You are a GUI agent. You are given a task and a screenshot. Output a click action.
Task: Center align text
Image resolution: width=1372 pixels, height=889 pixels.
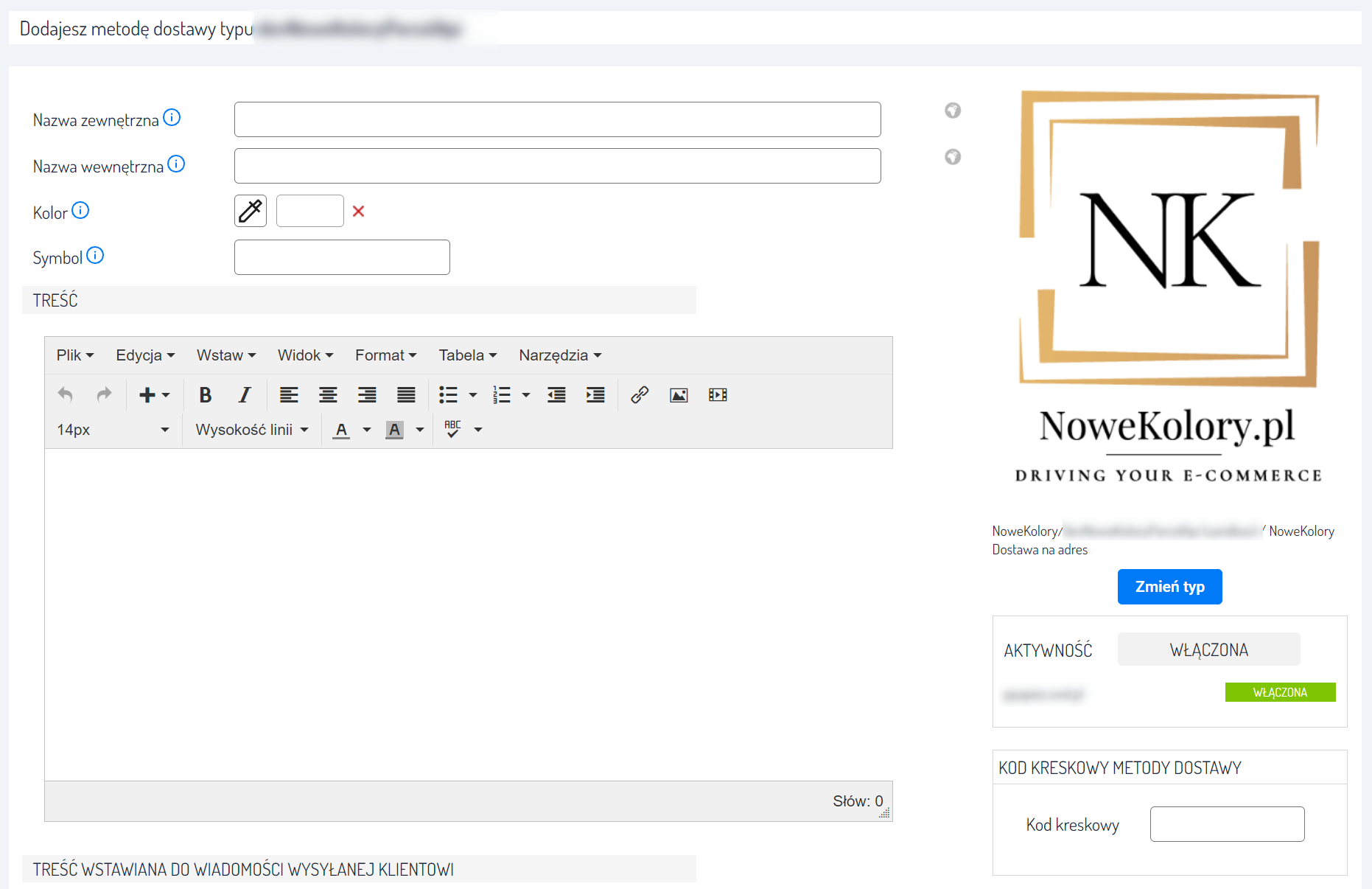(328, 395)
